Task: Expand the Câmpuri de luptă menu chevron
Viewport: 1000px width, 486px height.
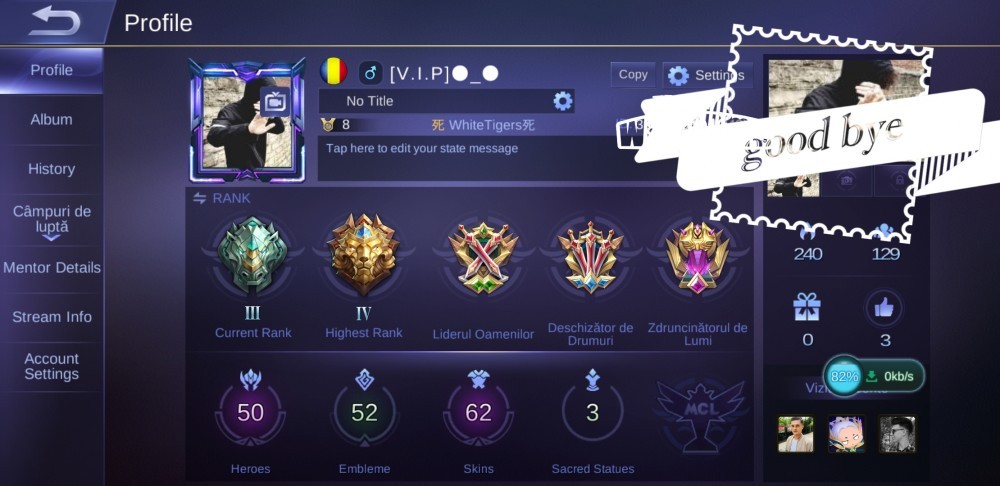Action: 52,237
